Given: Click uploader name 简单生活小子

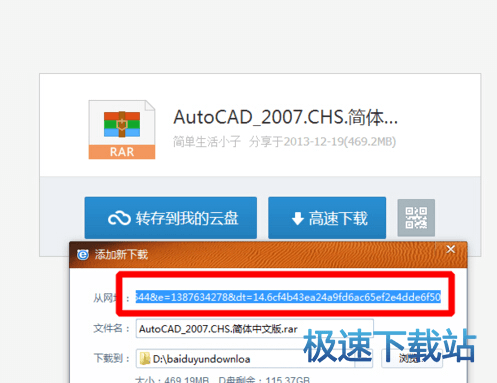Looking at the screenshot, I should point(207,142).
